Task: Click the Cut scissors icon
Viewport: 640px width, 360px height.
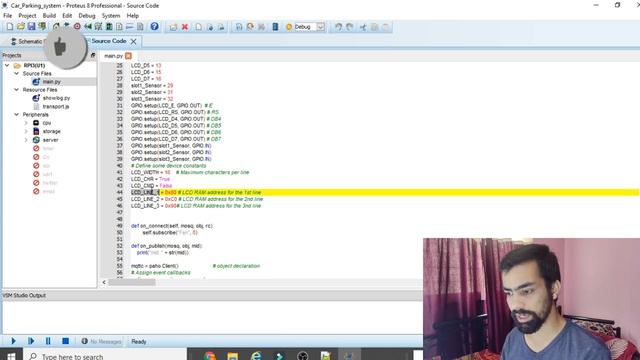Action: (363, 27)
